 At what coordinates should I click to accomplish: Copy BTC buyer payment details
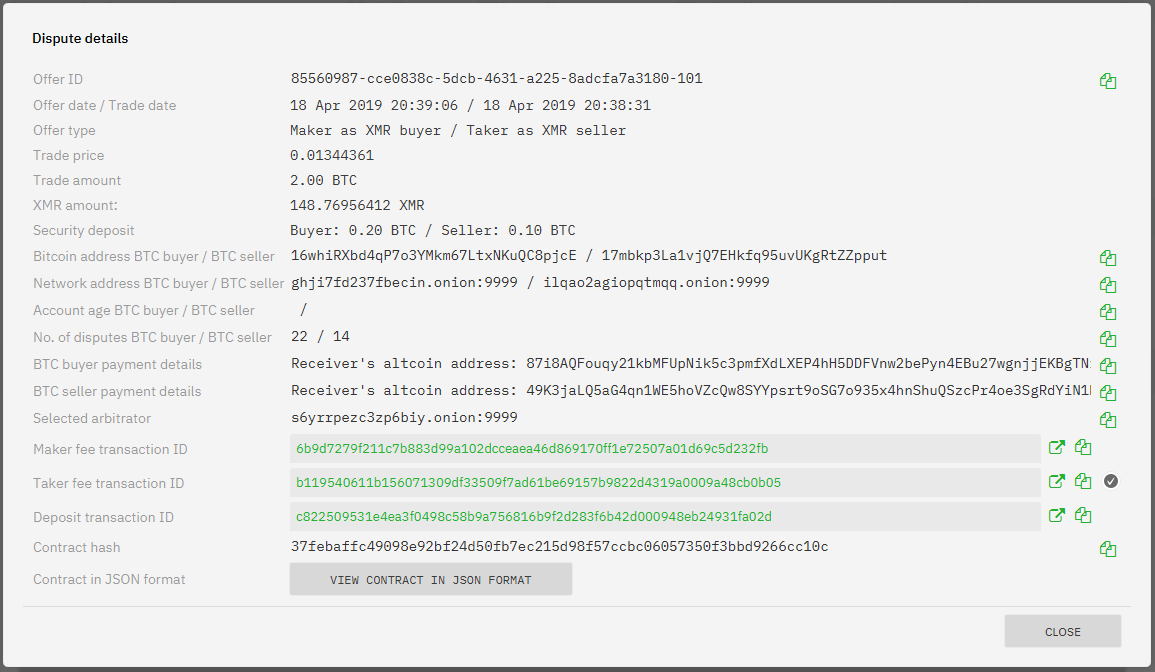pos(1108,366)
